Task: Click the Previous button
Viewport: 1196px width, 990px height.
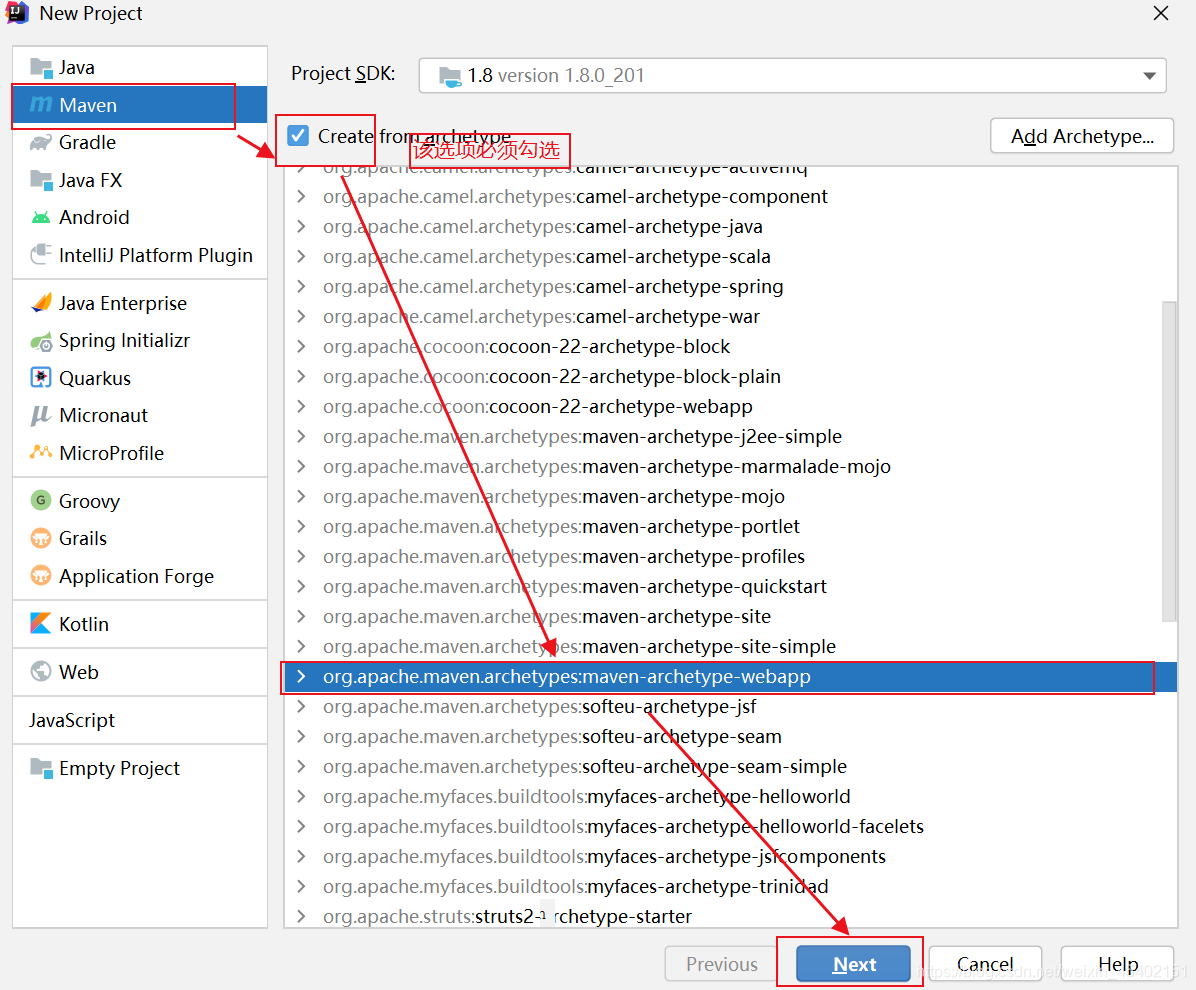Action: coord(722,964)
